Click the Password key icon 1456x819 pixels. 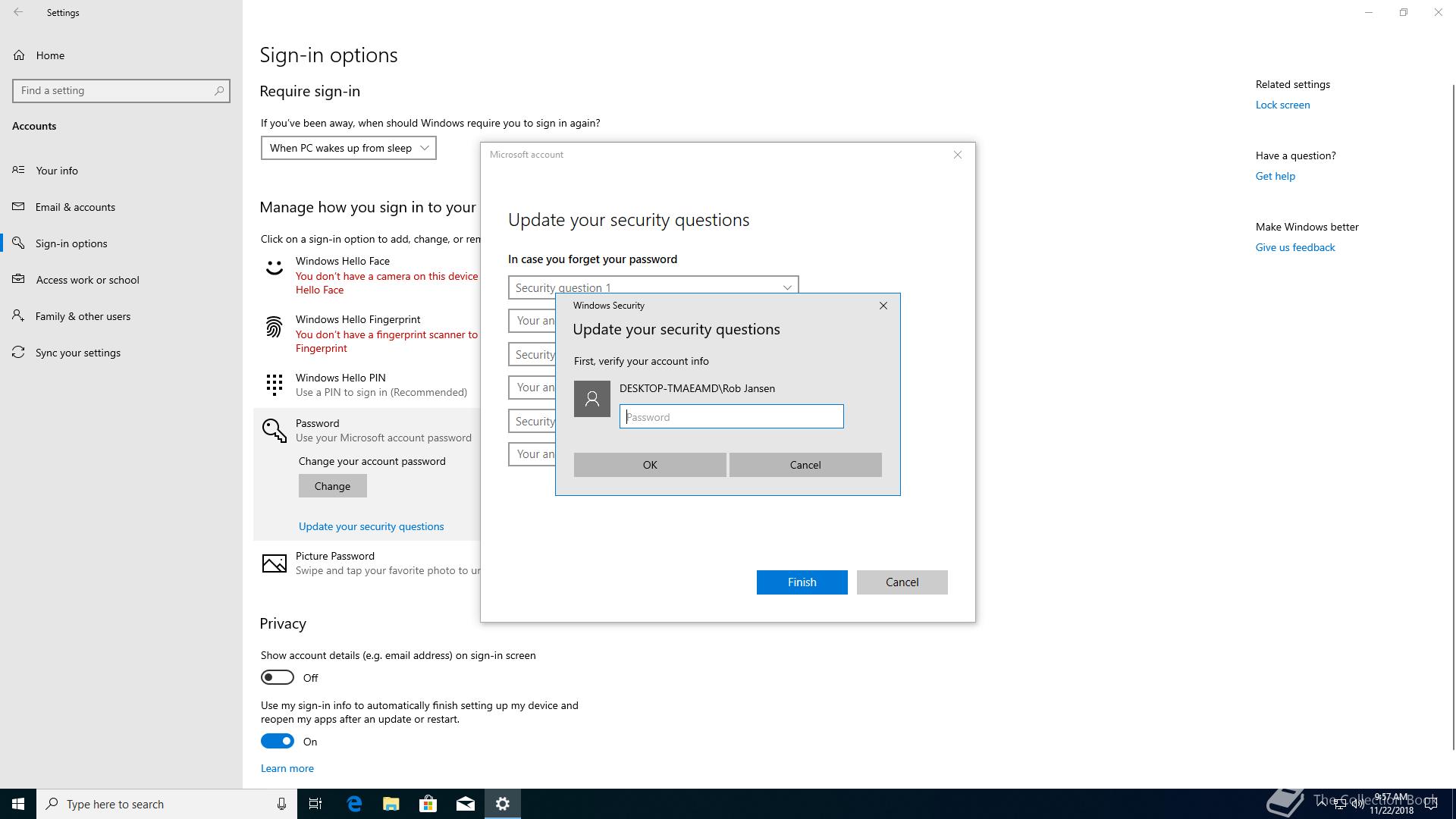coord(275,431)
